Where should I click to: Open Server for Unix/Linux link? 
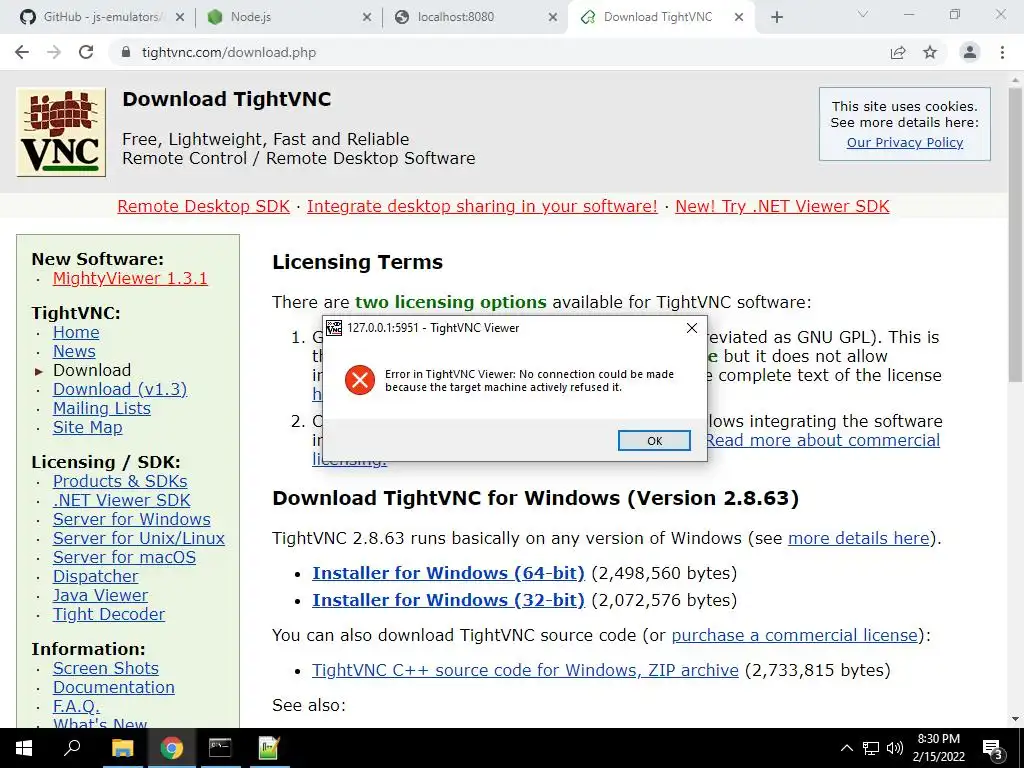coord(138,538)
